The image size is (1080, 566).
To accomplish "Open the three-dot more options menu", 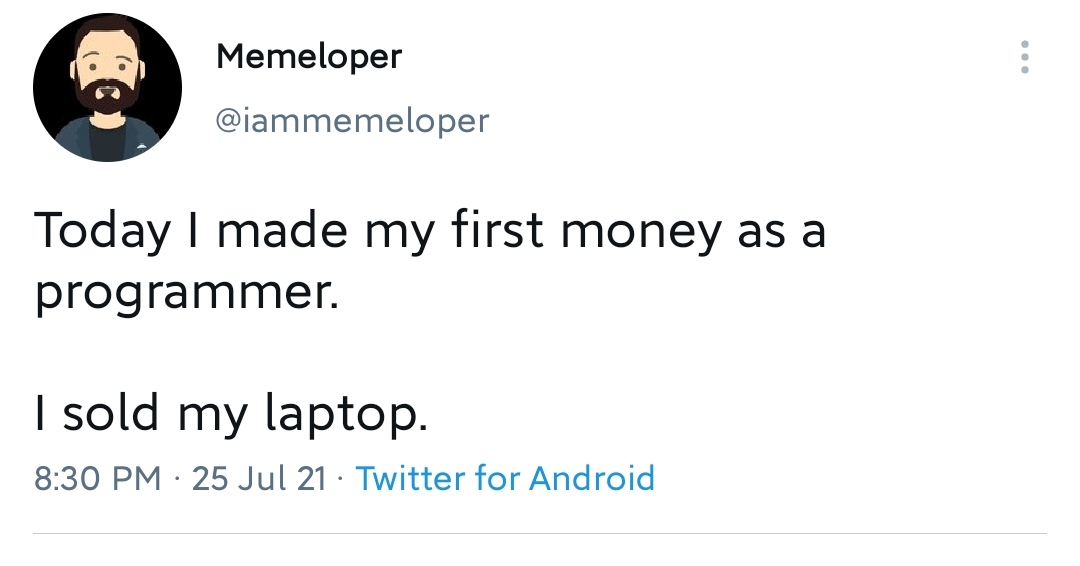I will (x=1024, y=57).
